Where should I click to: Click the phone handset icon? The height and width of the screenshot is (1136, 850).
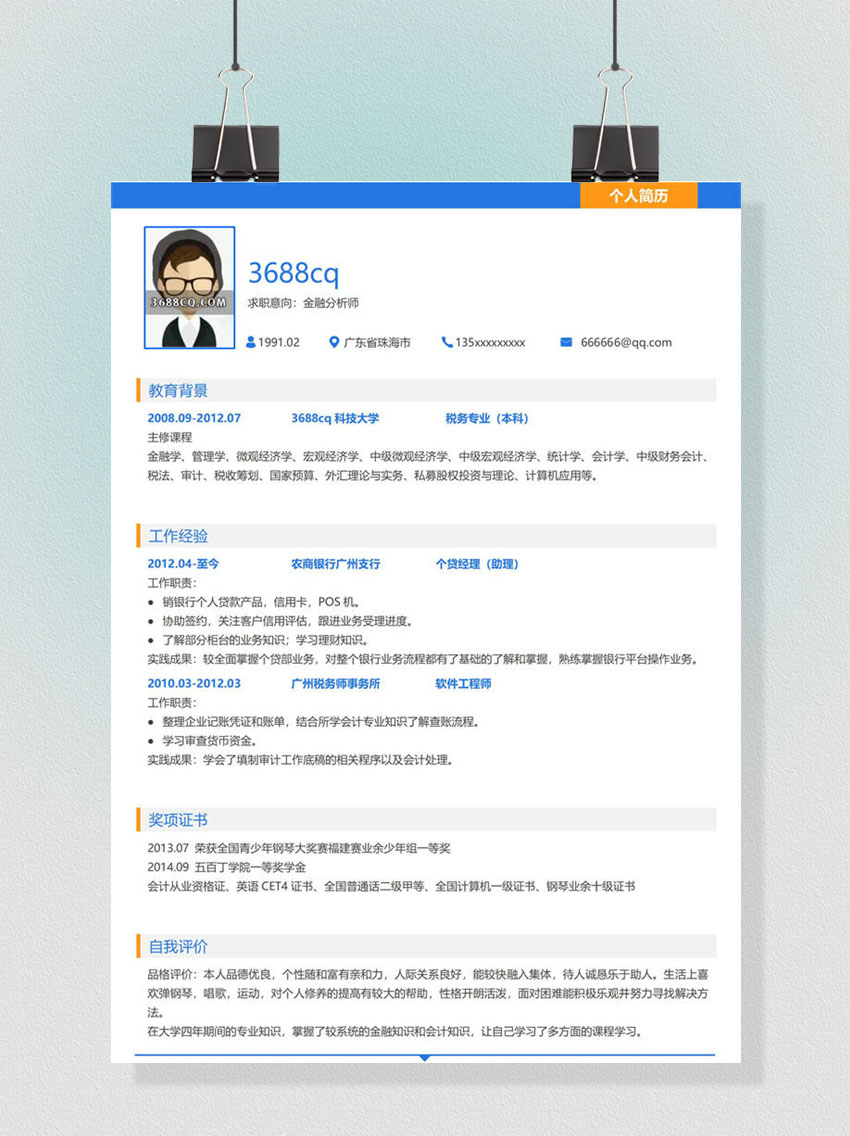[x=446, y=342]
